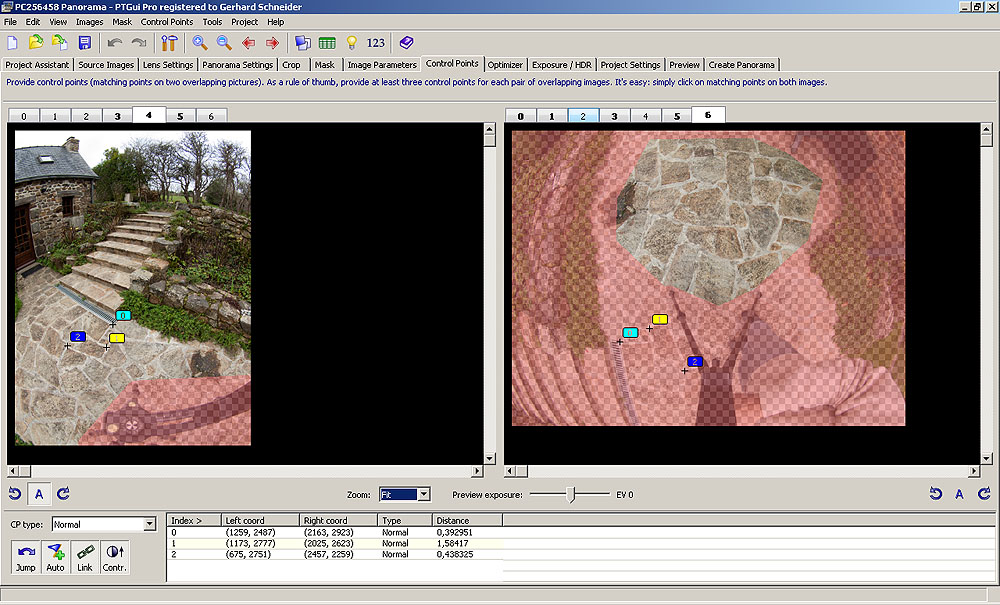Click the Save Project floppy disk icon
Screen dimensions: 1000x605
[84, 43]
